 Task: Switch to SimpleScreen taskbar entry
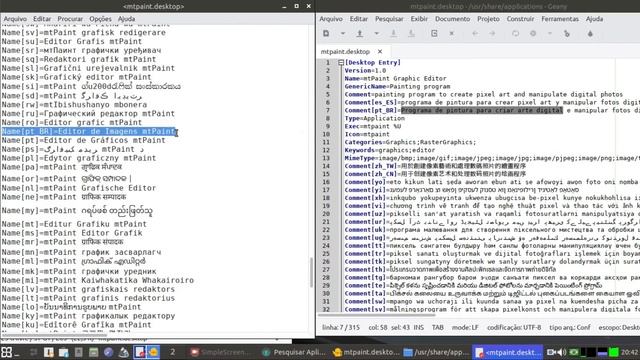click(x=220, y=352)
